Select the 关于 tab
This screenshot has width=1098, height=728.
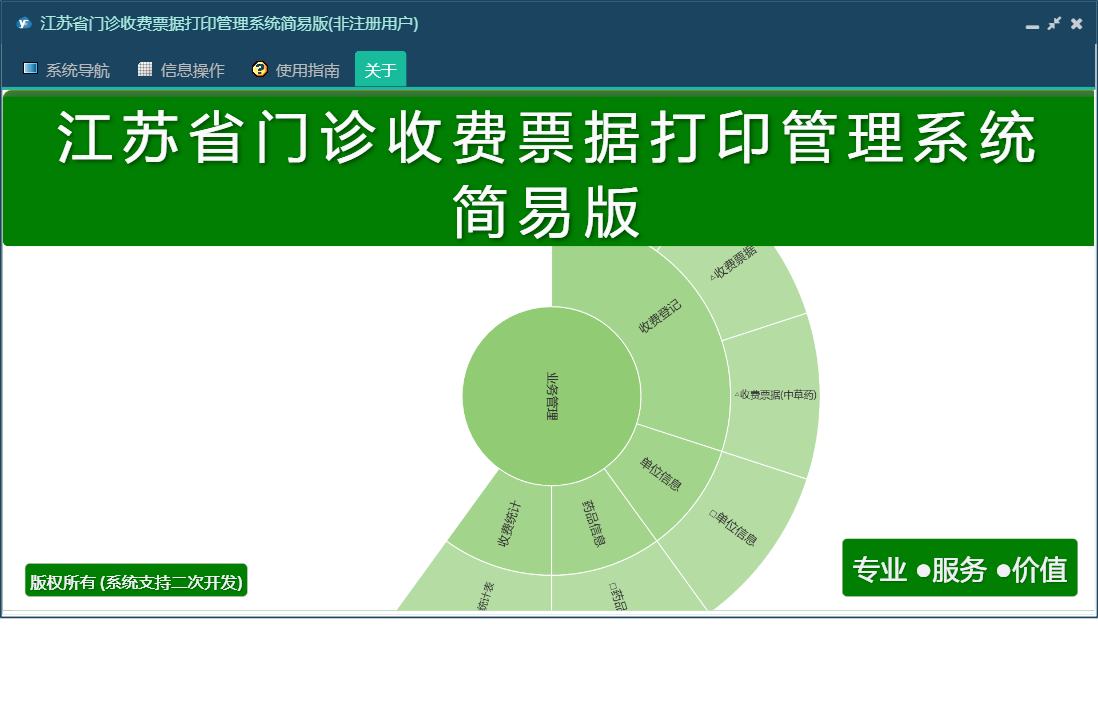[x=380, y=70]
